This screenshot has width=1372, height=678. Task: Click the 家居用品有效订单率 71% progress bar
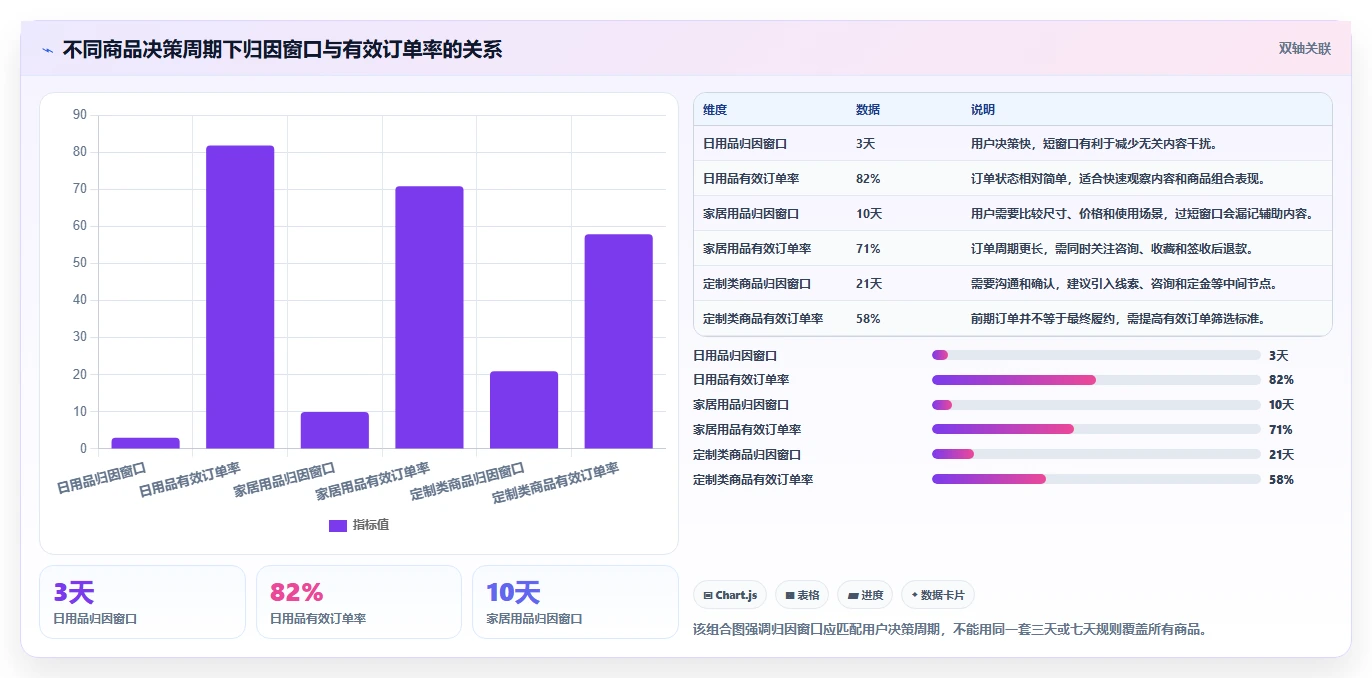pyautogui.click(x=1096, y=429)
